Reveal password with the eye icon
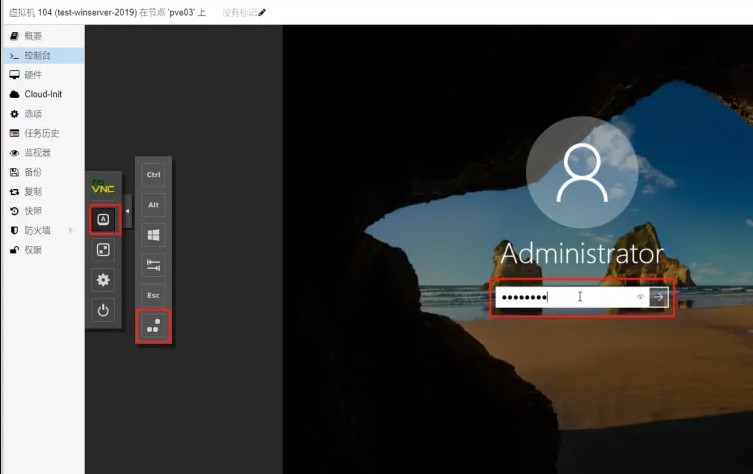Screen dimensions: 753x474 (640, 297)
